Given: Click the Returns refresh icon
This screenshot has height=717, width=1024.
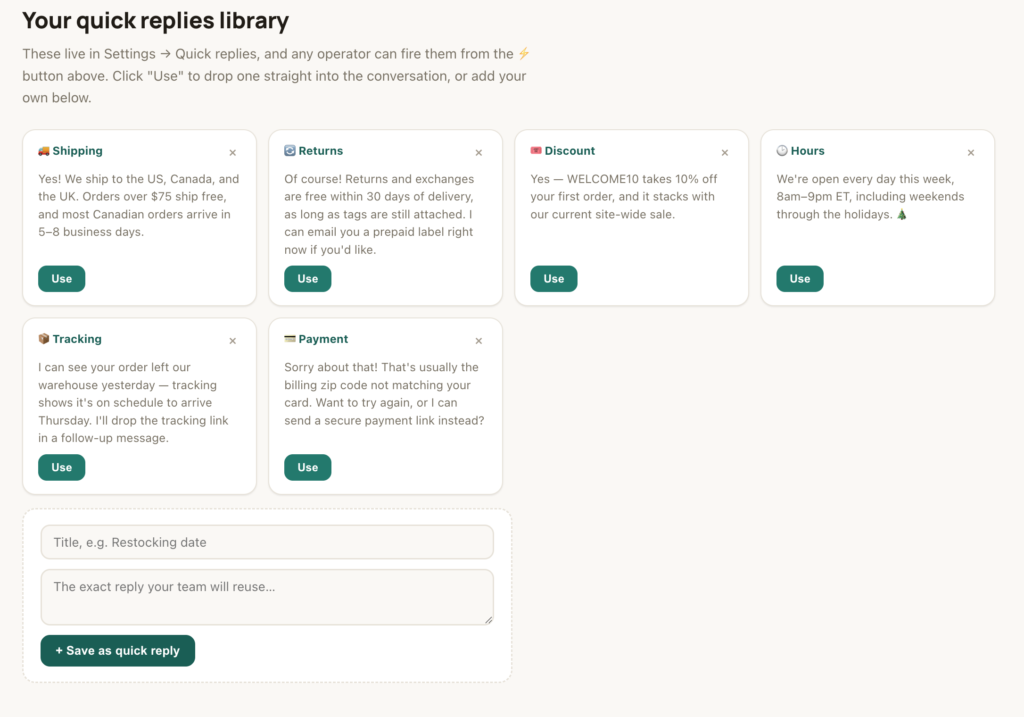Looking at the screenshot, I should point(290,151).
